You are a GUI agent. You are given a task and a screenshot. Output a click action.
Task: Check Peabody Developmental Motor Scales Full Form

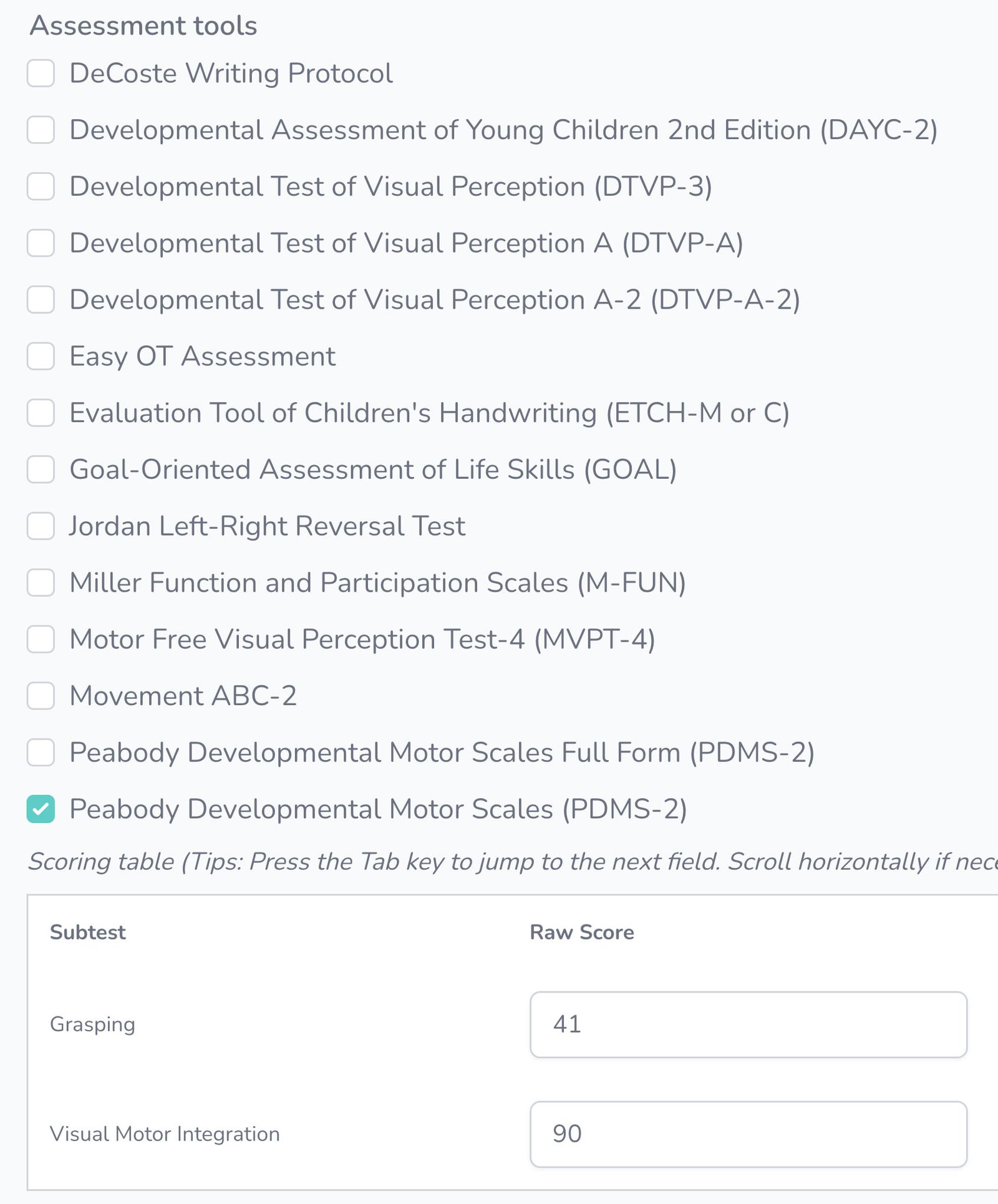coord(41,753)
